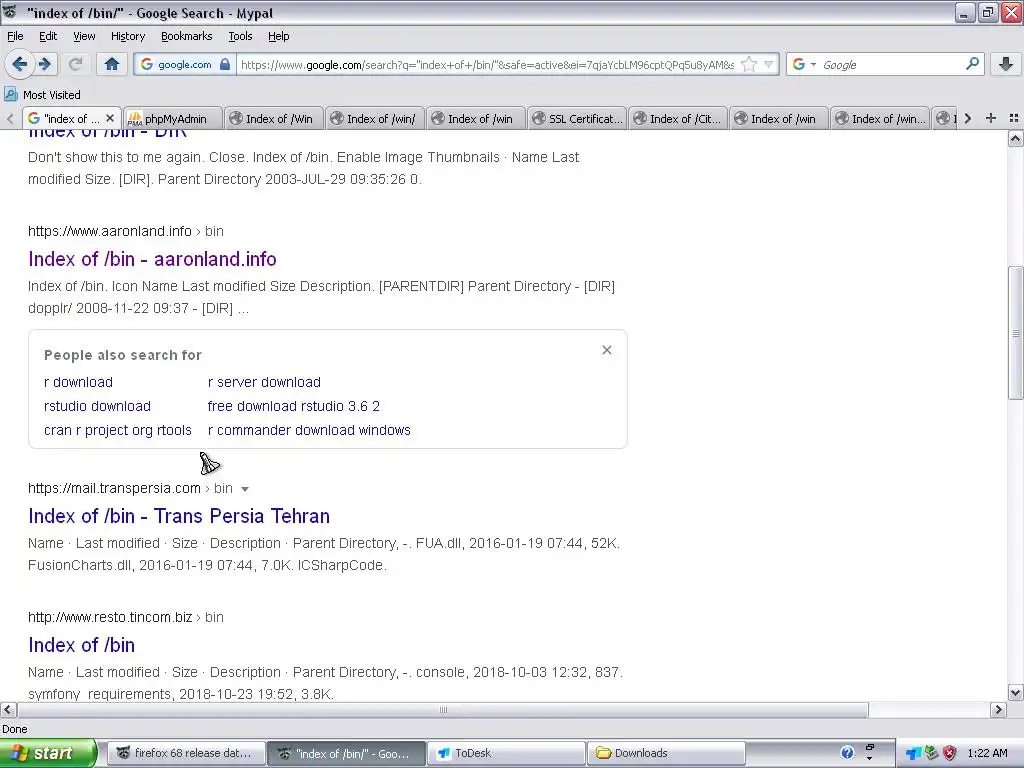Screen dimensions: 1024x768
Task: Open the History menu
Action: coord(127,36)
